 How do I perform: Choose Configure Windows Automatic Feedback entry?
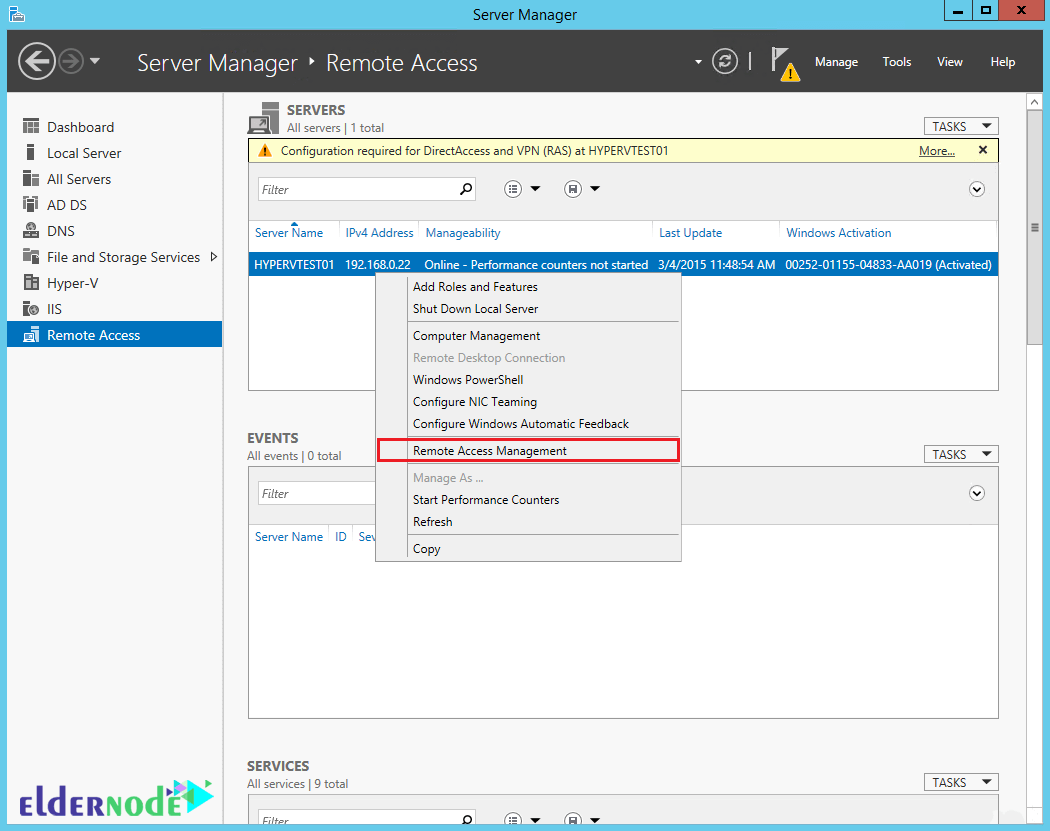(529, 424)
